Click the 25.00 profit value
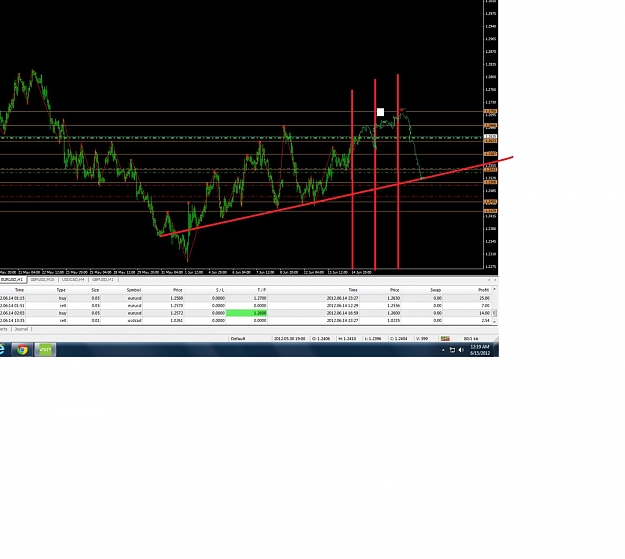Screen dimensions: 625x559 tap(484, 298)
